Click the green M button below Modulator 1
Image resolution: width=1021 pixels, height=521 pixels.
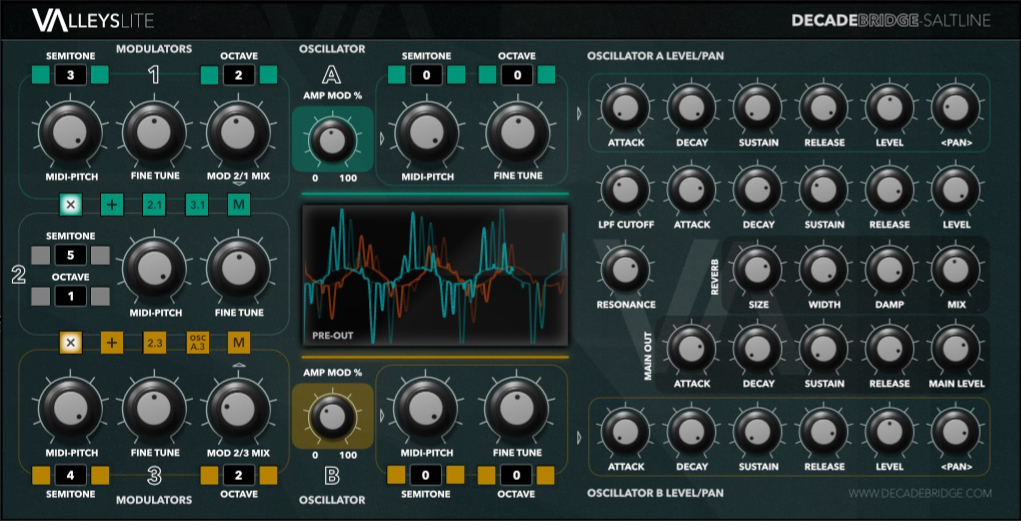[x=239, y=205]
